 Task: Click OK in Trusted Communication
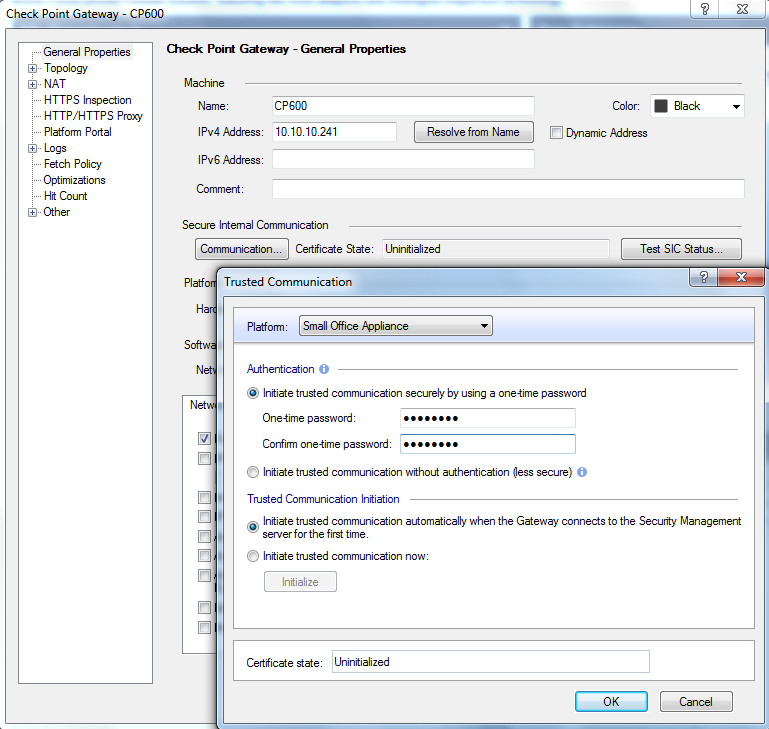click(x=611, y=702)
